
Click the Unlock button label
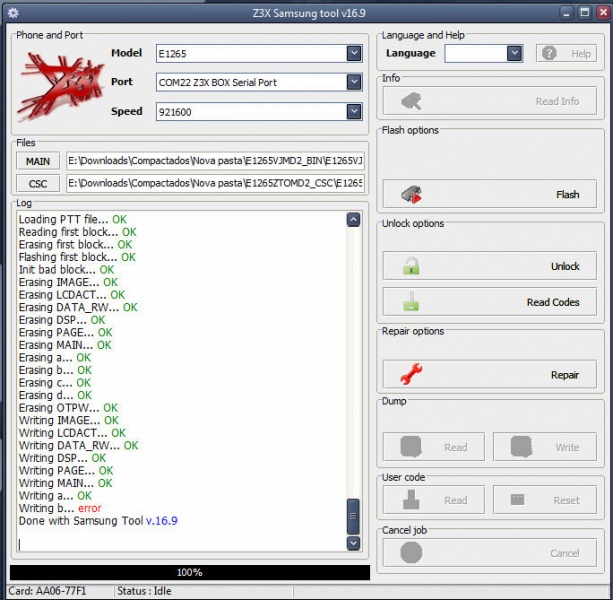click(x=565, y=266)
